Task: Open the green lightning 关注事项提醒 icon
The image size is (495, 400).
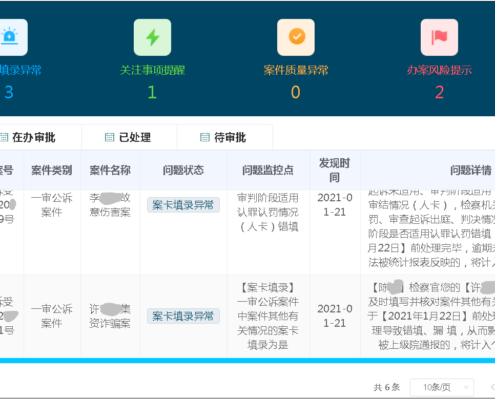Action: tap(152, 37)
